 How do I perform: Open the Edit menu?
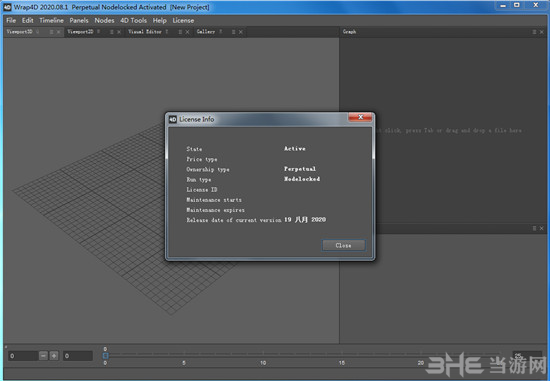(x=28, y=20)
